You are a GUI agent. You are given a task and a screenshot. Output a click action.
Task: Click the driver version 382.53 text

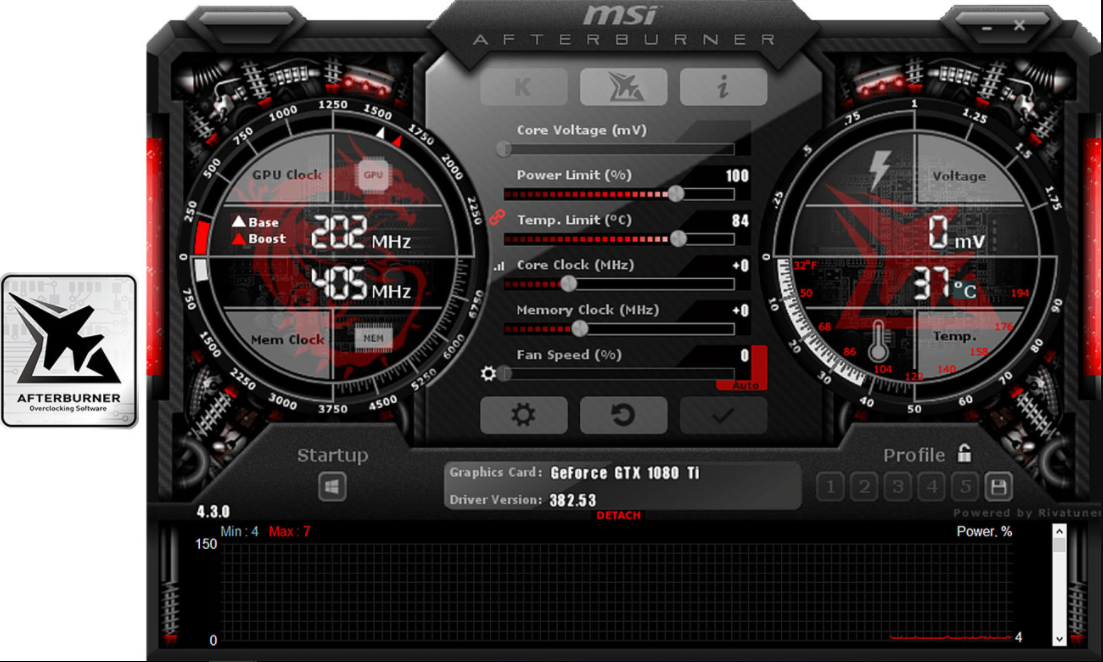point(573,500)
